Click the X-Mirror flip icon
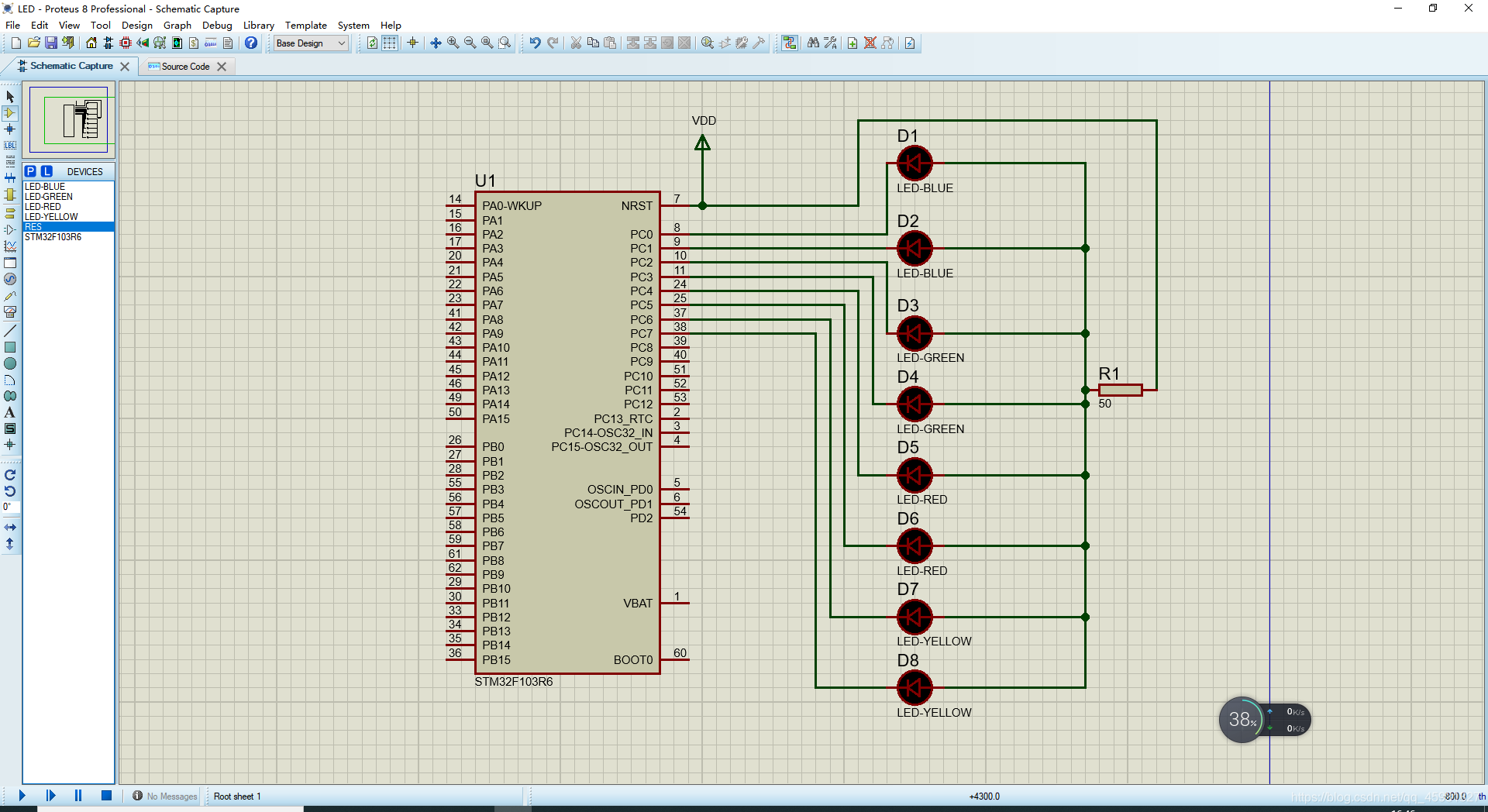Viewport: 1488px width, 812px height. [10, 527]
